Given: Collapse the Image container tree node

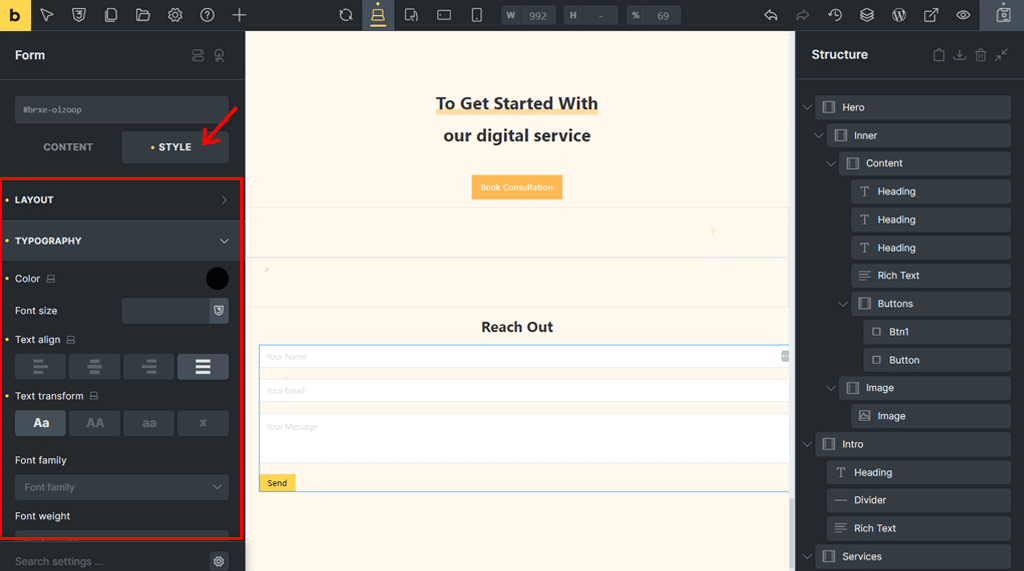Looking at the screenshot, I should 831,388.
